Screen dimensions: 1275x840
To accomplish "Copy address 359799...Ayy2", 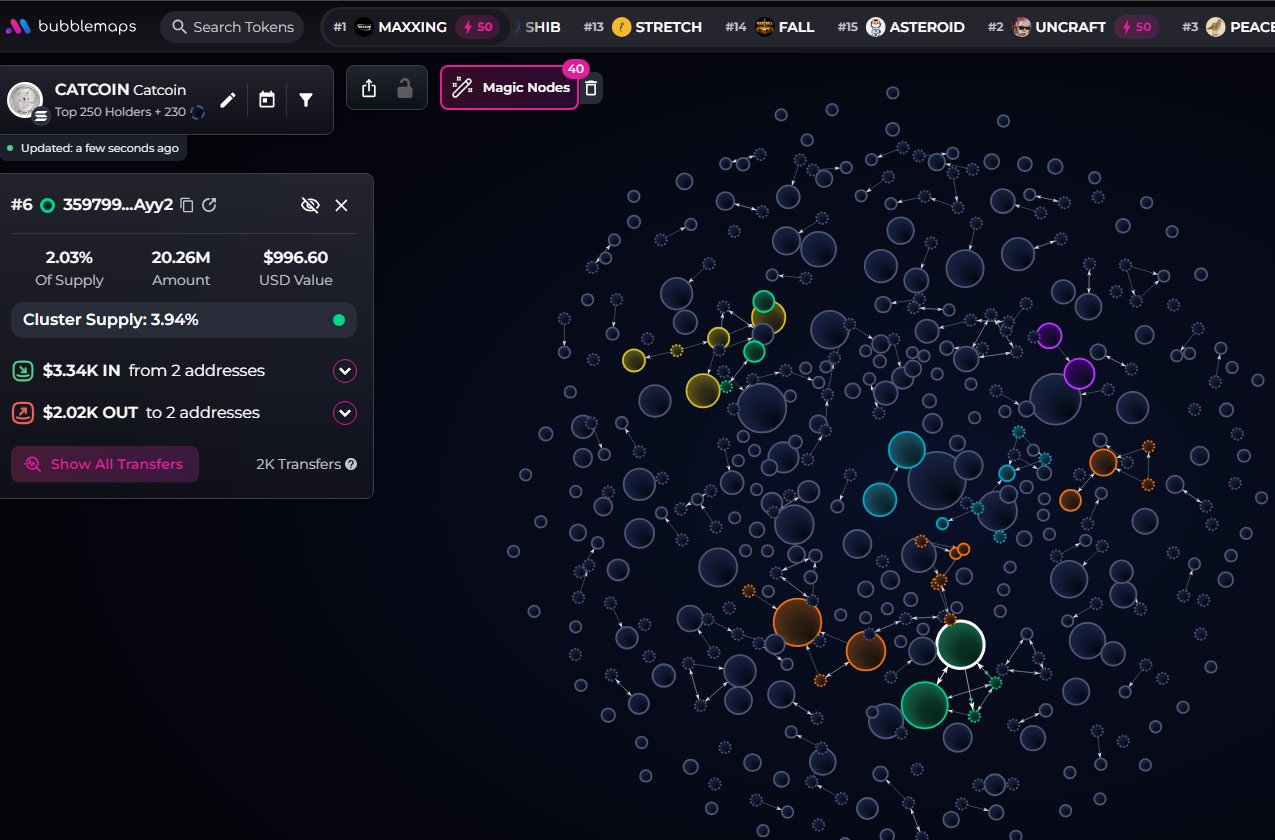I will (187, 205).
